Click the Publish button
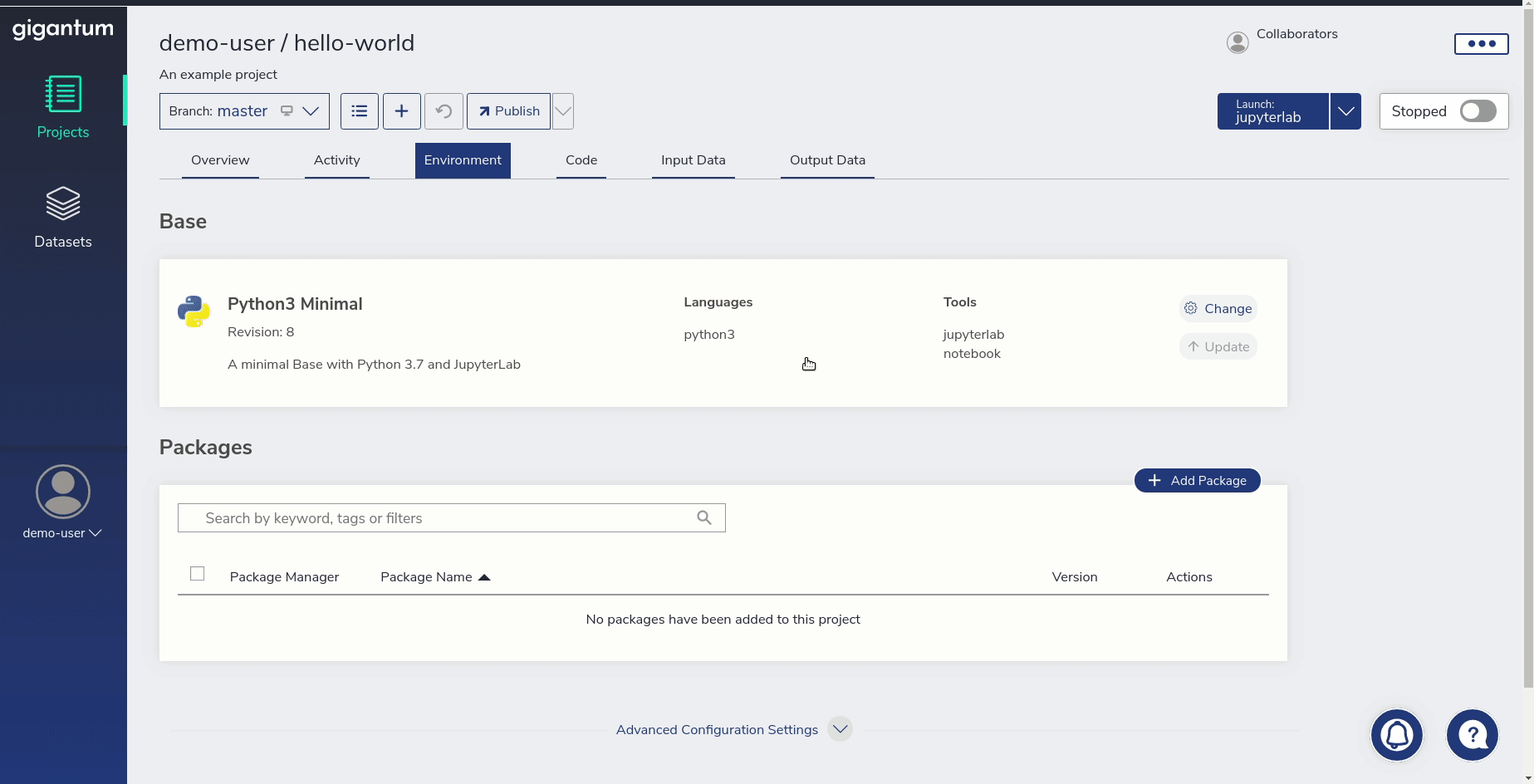1534x784 pixels. [x=509, y=111]
